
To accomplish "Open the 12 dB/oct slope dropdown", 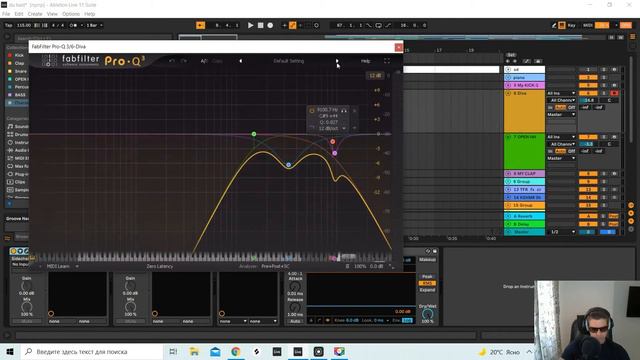I will point(332,128).
